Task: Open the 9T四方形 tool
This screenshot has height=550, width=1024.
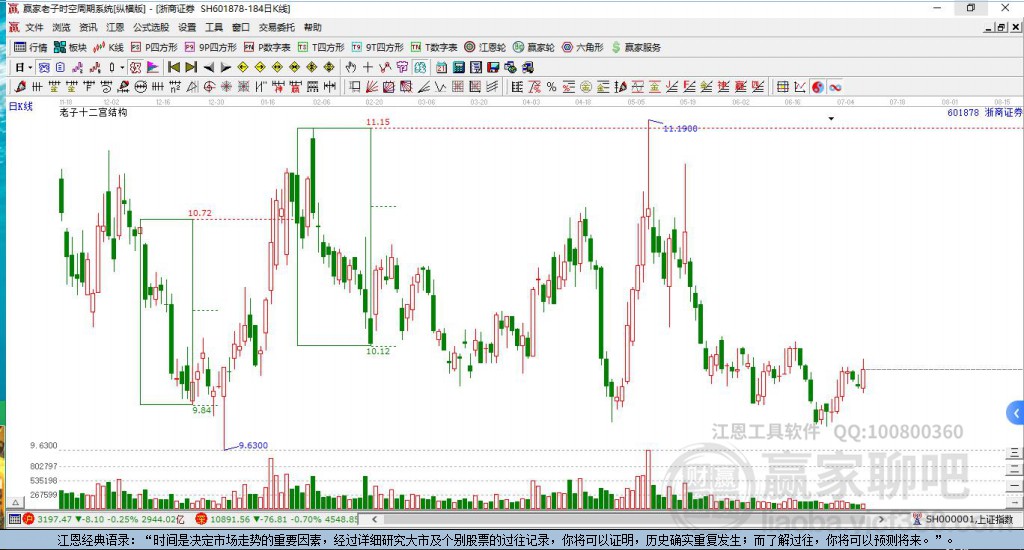Action: tap(377, 48)
